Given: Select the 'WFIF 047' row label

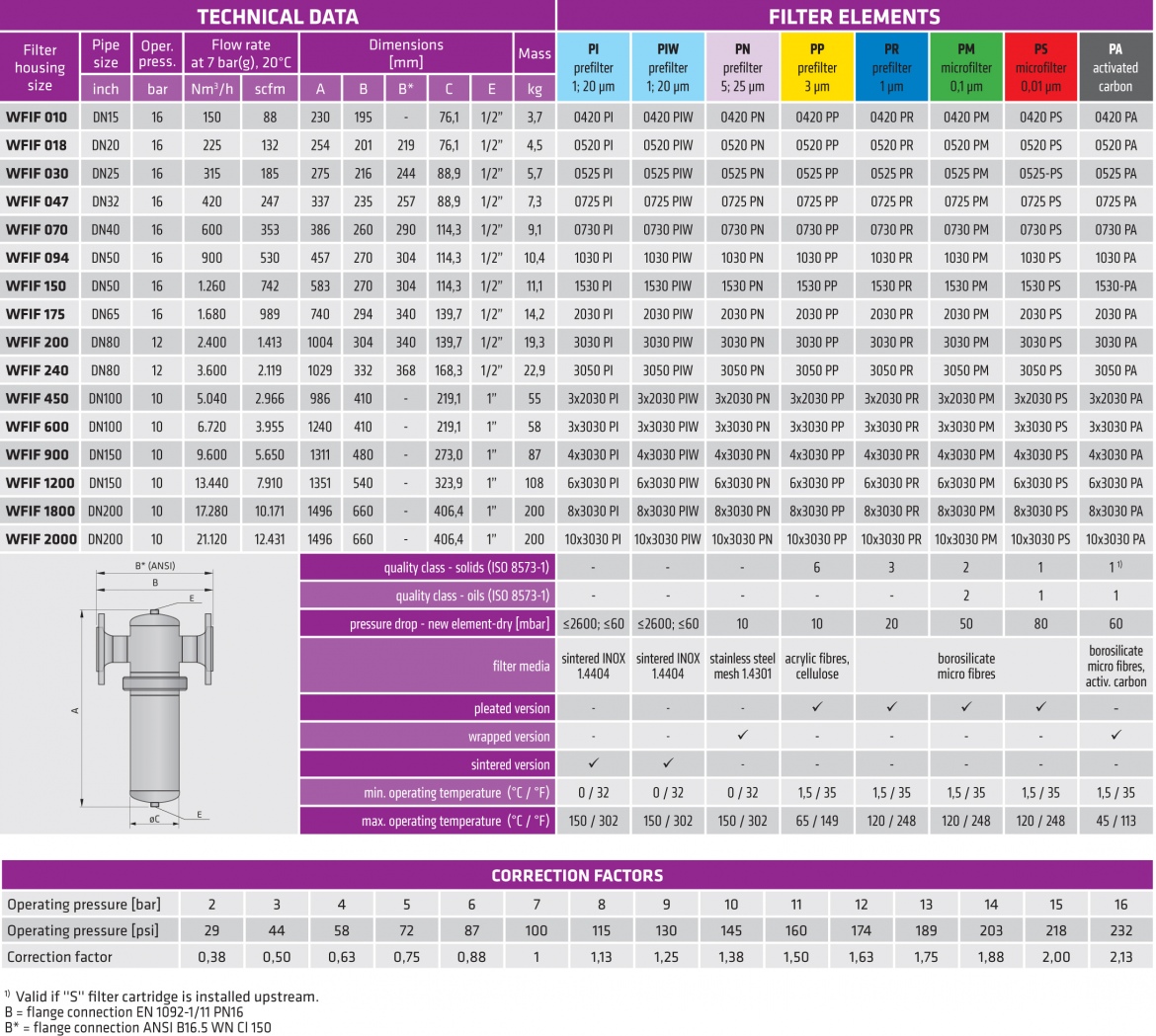Looking at the screenshot, I should [37, 201].
